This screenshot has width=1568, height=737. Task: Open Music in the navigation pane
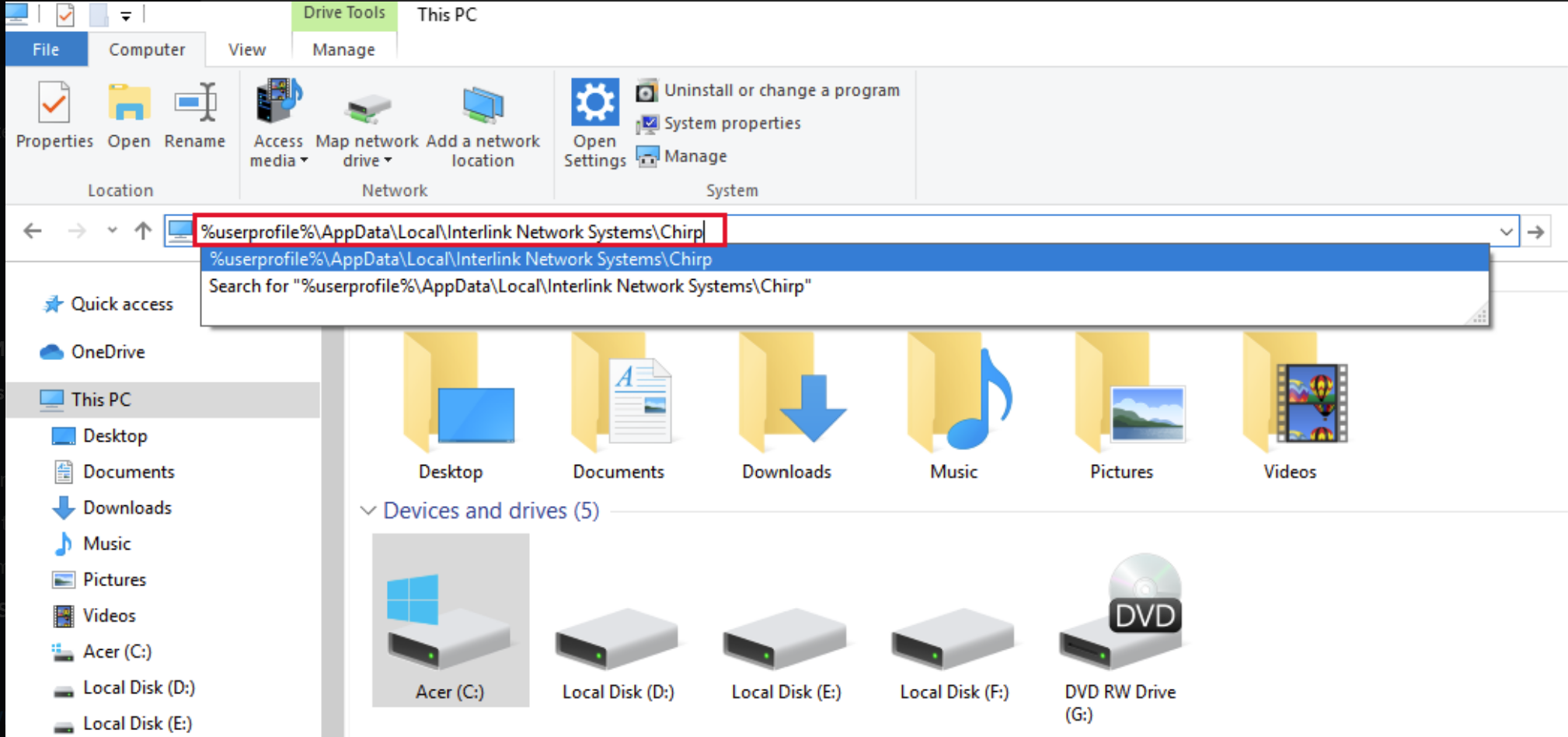(92, 543)
